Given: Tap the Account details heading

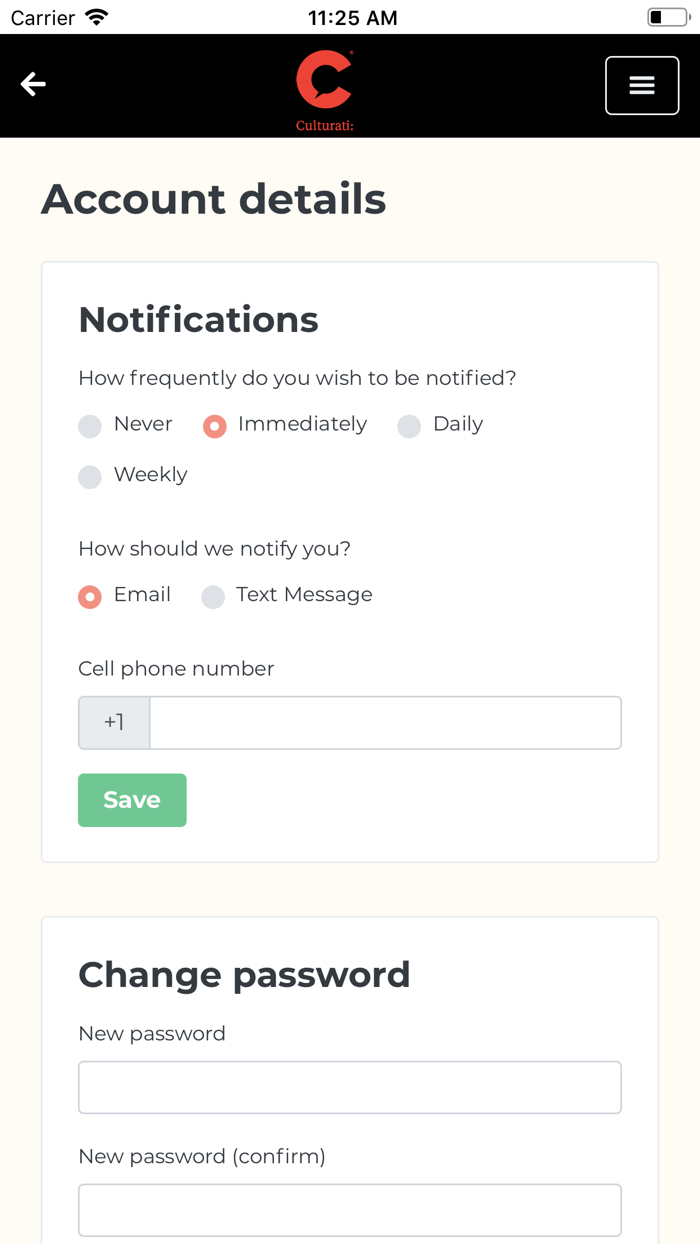Looking at the screenshot, I should pyautogui.click(x=214, y=199).
